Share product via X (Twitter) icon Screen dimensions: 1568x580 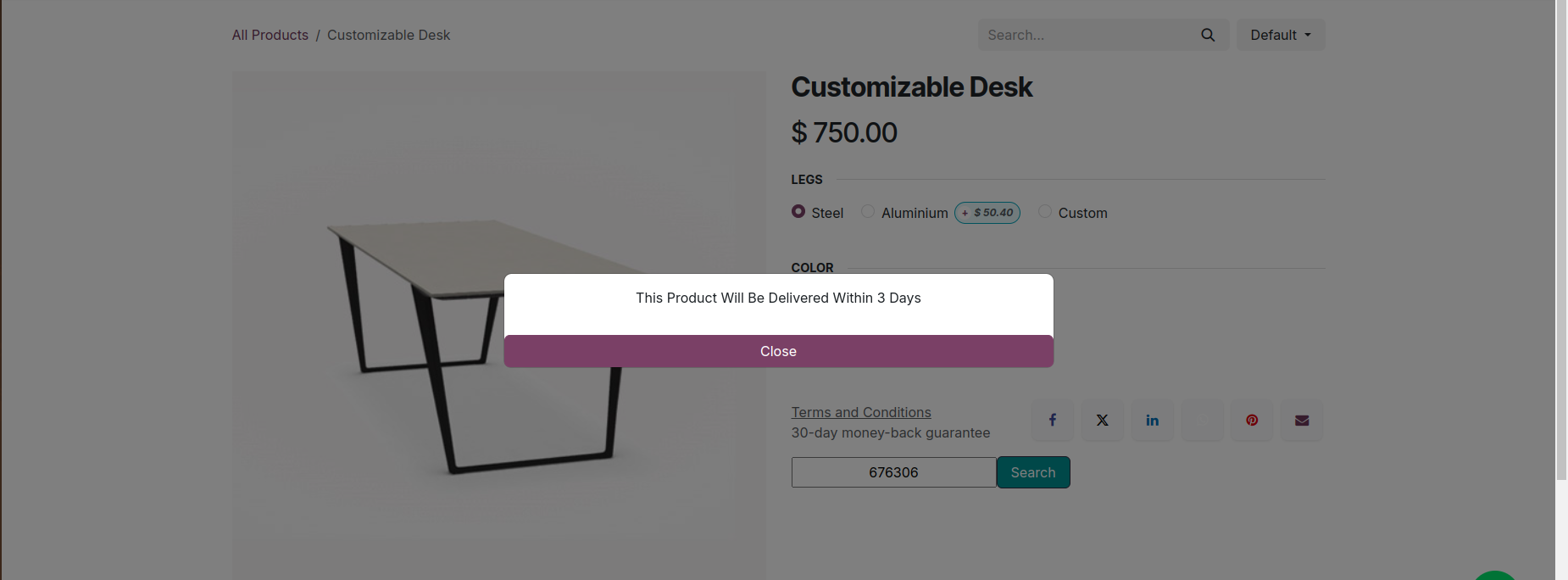(1102, 421)
